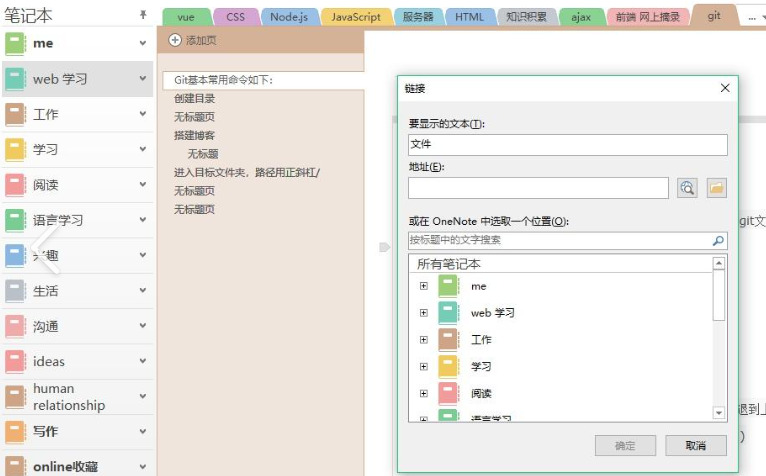Switch to the 前端 网上摘录 section tab
766x476 pixels.
pos(647,17)
